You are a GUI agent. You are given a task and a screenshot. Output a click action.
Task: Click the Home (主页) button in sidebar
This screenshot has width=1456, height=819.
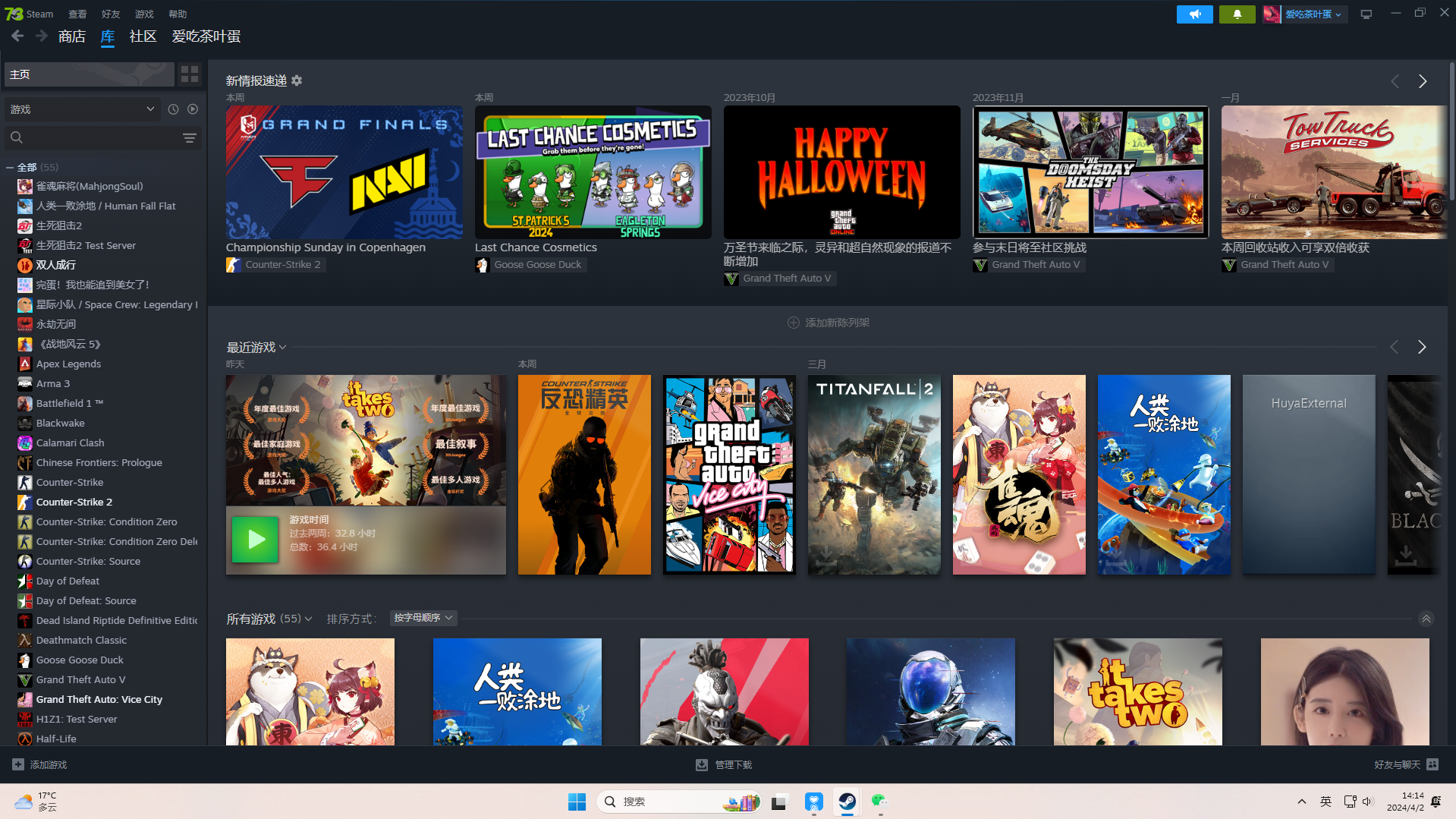[90, 74]
